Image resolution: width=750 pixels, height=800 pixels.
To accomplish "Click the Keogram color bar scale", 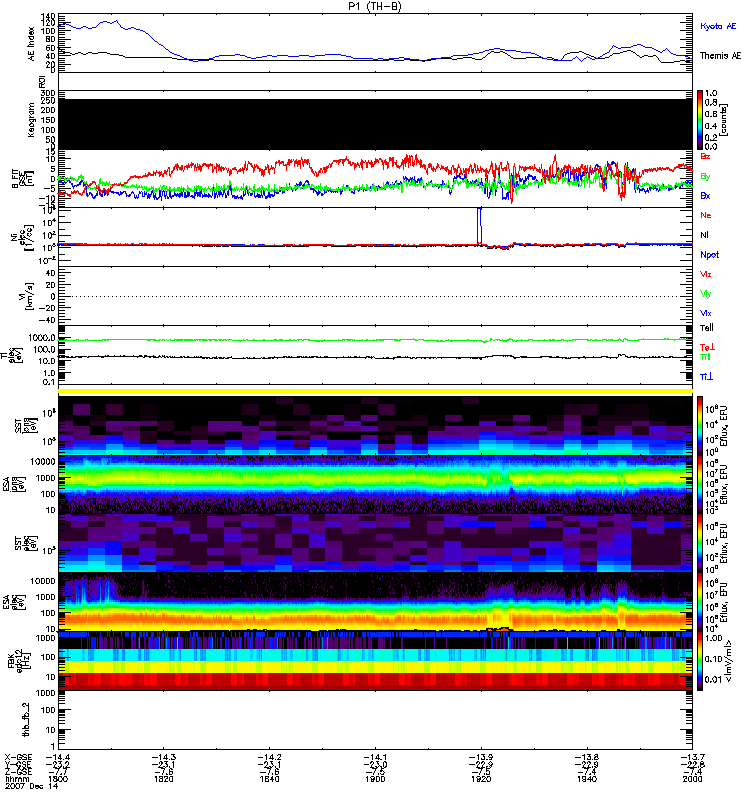I will coord(701,120).
